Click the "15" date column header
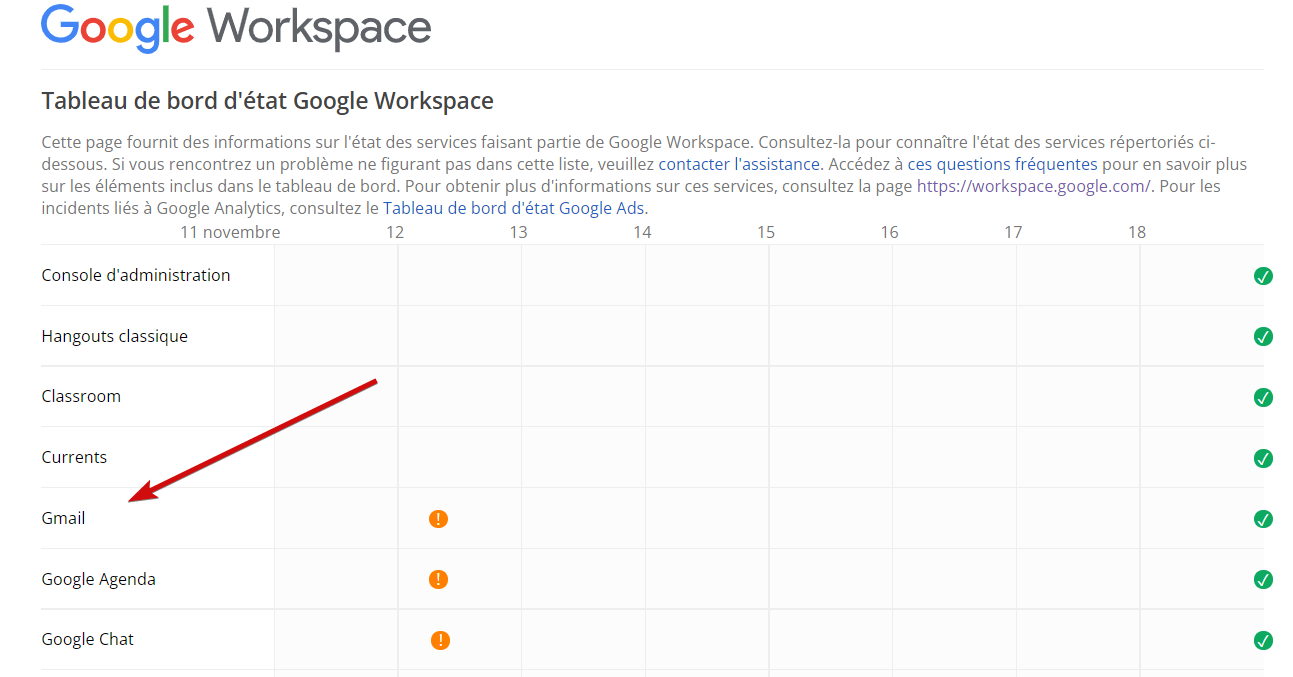 (766, 232)
